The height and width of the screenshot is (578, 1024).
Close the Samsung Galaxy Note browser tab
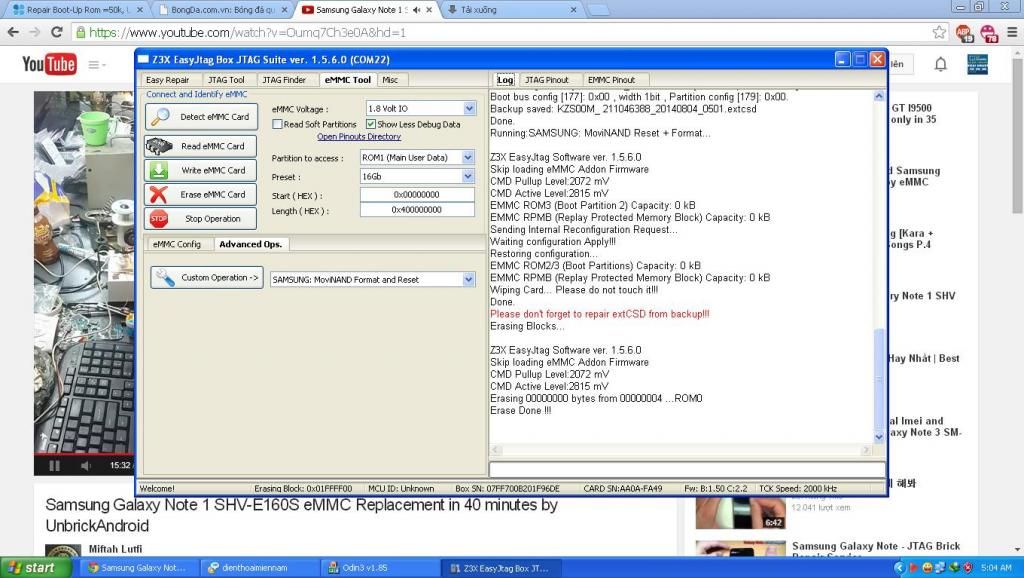[429, 10]
